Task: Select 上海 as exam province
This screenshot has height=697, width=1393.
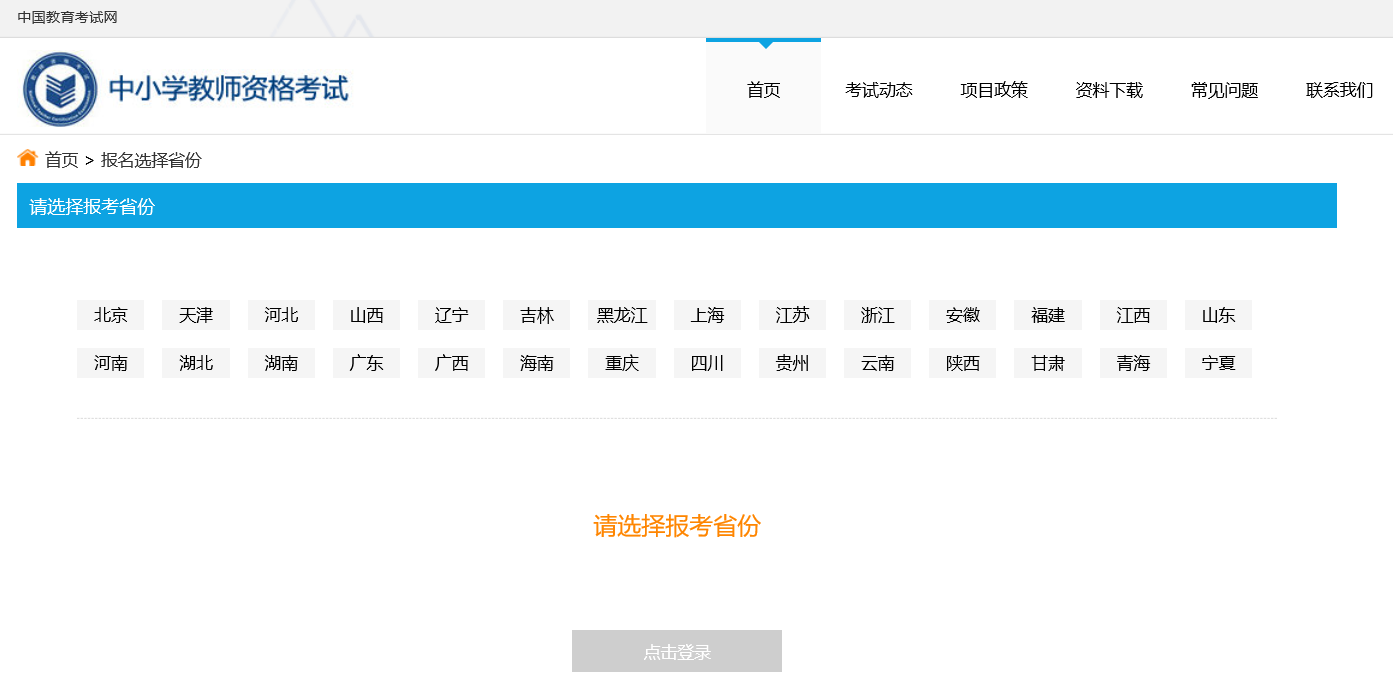Action: (x=707, y=315)
